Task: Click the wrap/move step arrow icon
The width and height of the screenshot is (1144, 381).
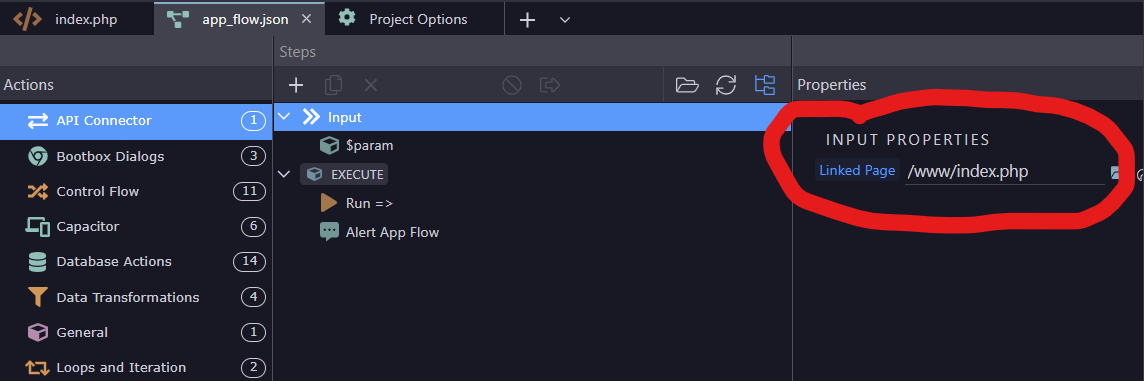Action: (550, 85)
